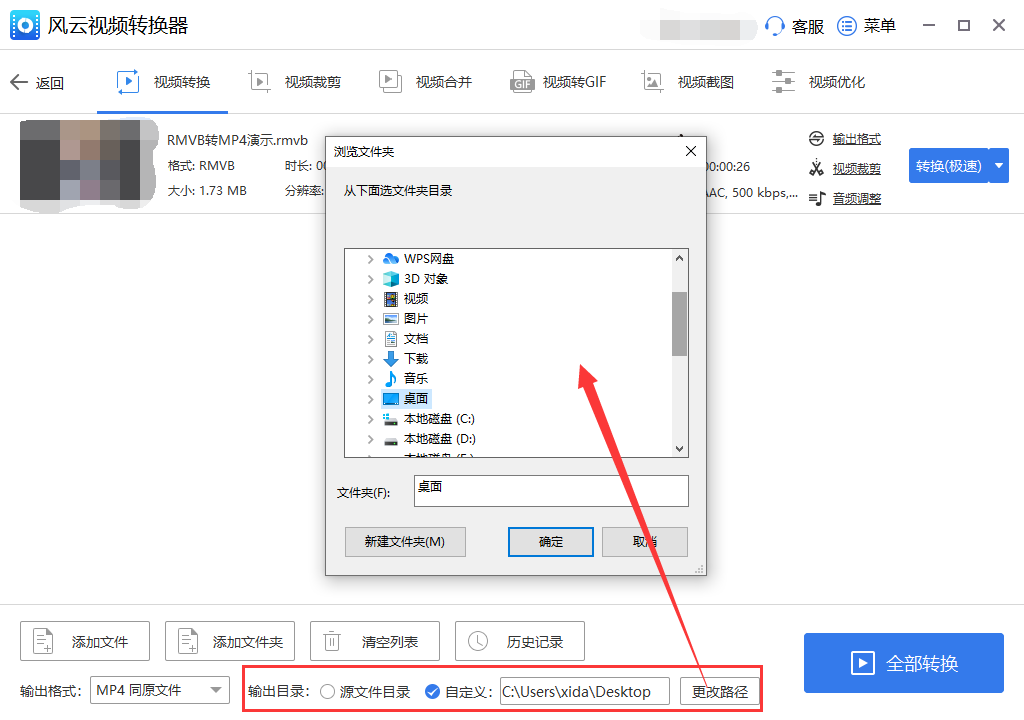The height and width of the screenshot is (720, 1024).
Task: Create a folder via 新建文件夹(M)
Action: point(405,540)
